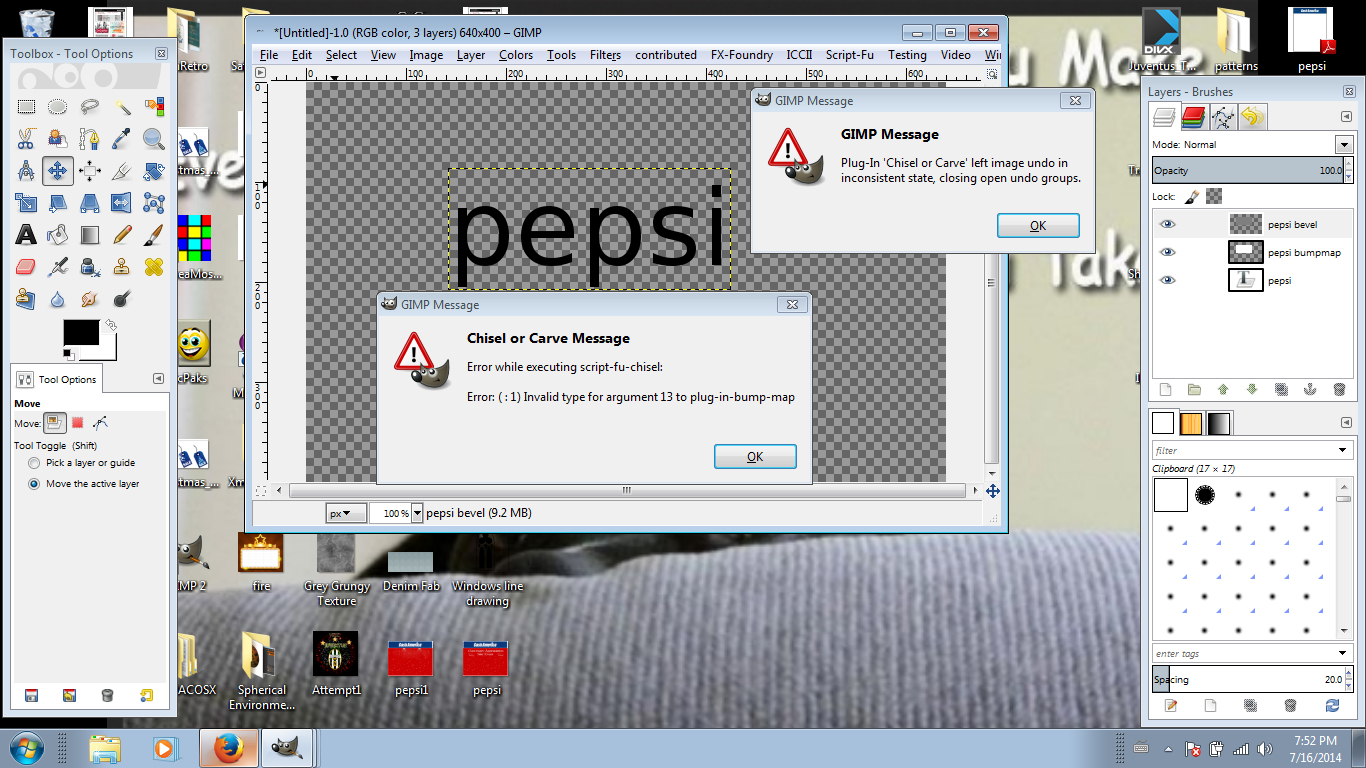
Task: Raise layer with green up arrow
Action: pyautogui.click(x=1222, y=390)
